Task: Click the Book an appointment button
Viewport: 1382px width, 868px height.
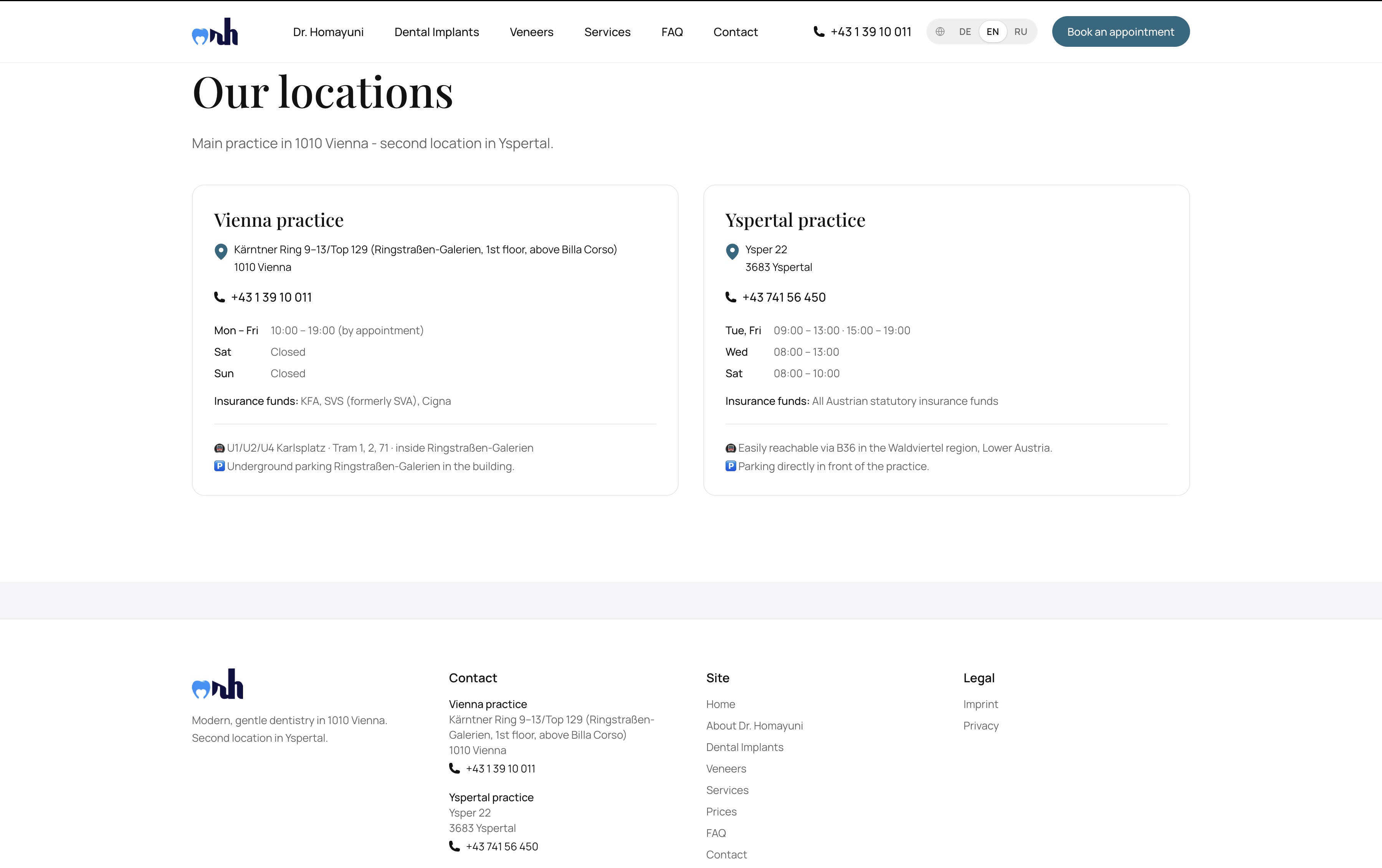Action: pos(1121,31)
